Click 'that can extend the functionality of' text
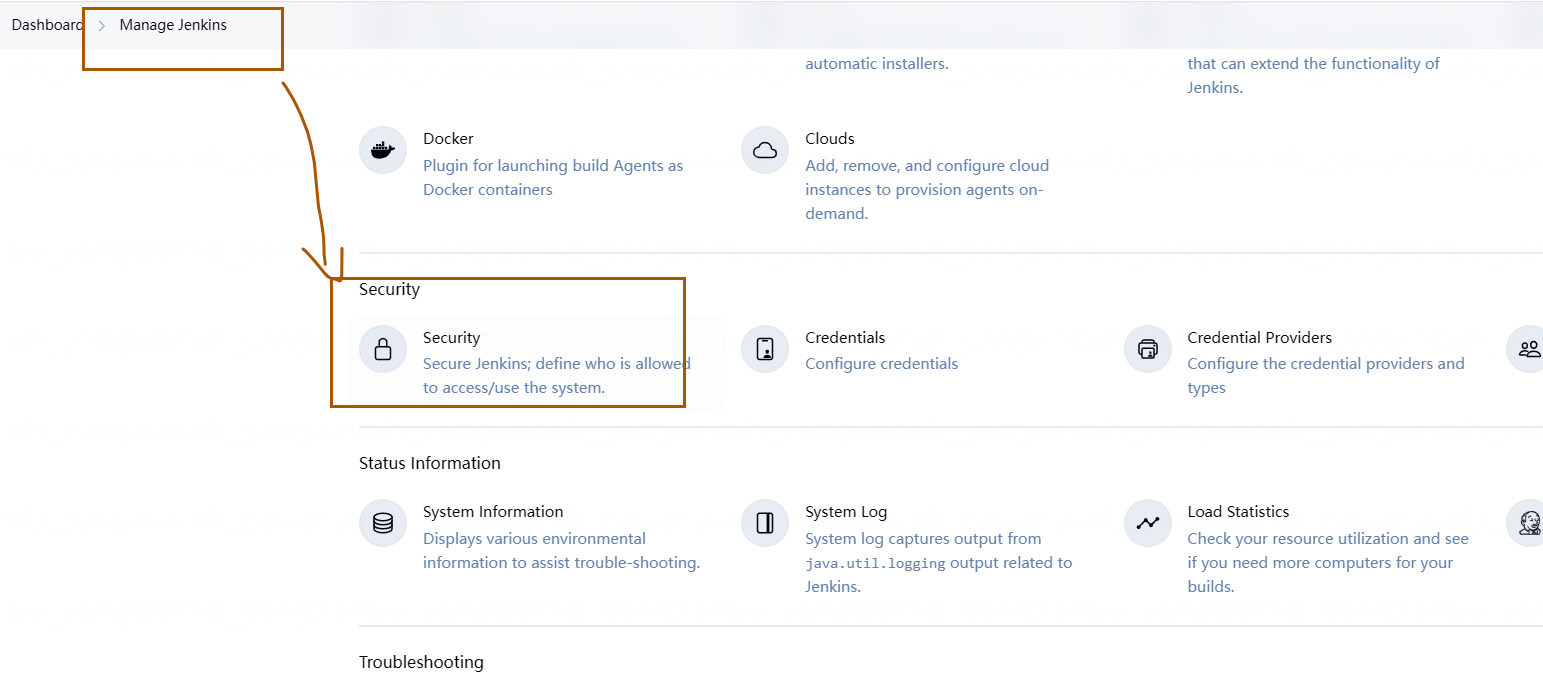 (1313, 63)
